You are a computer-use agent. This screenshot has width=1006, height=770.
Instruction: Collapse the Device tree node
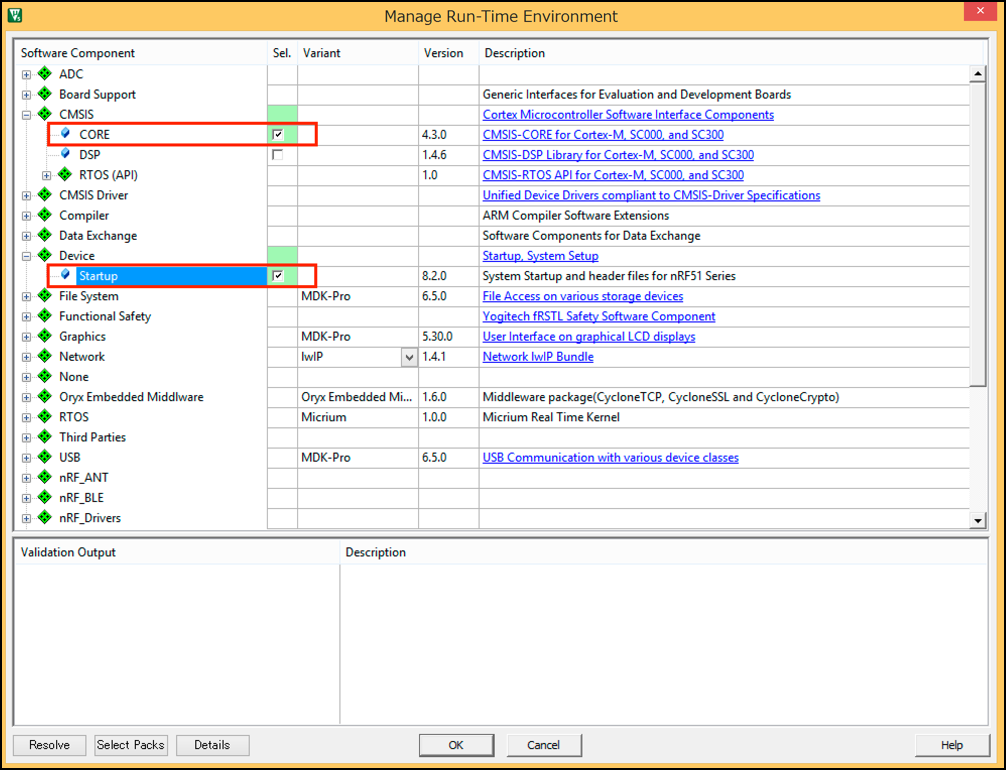click(x=26, y=256)
